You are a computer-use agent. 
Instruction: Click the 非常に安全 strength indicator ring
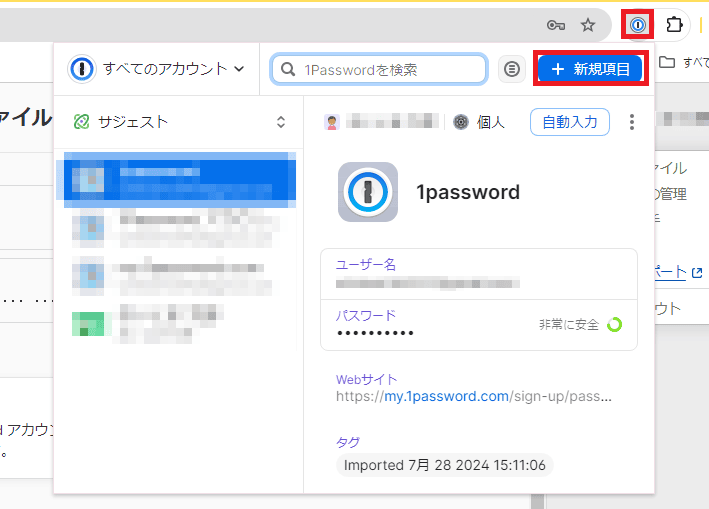614,325
